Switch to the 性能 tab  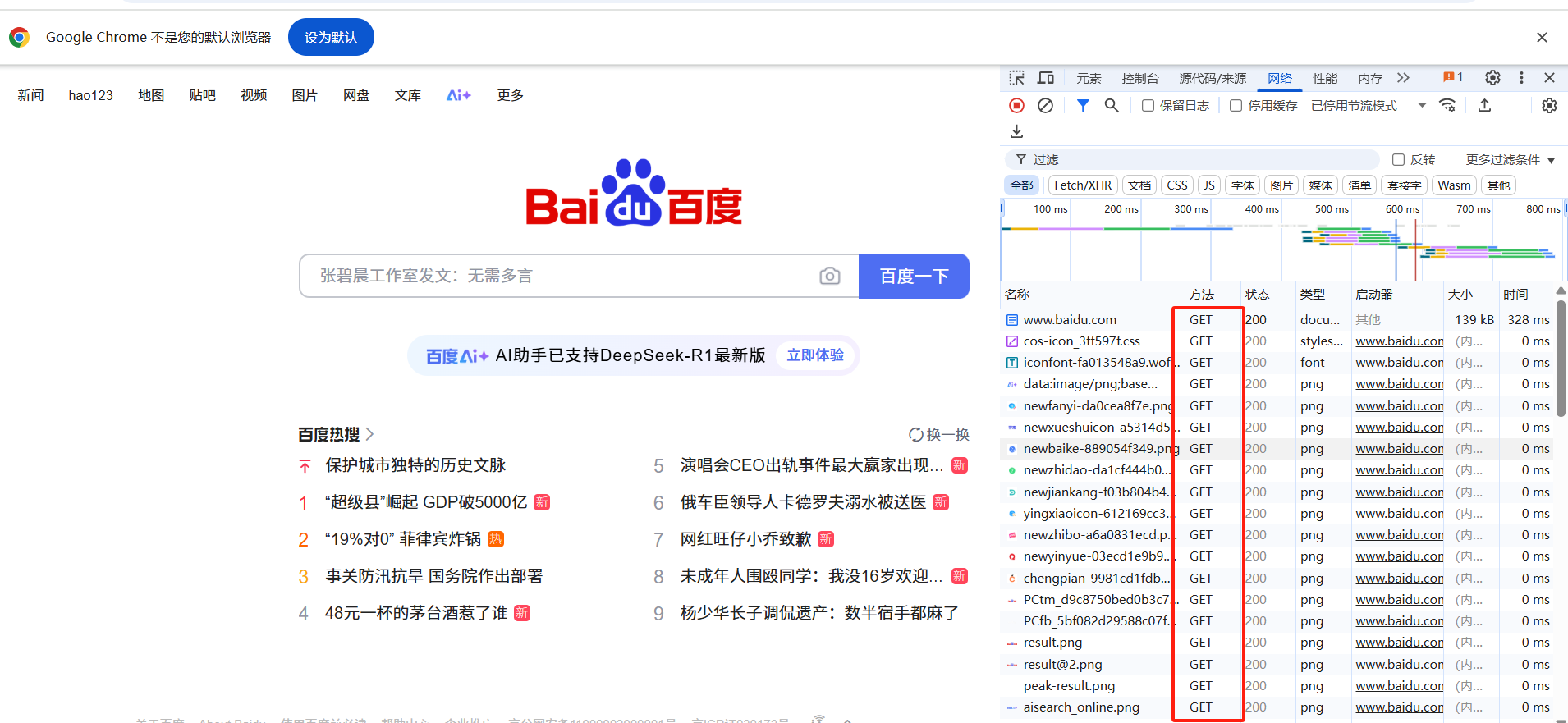click(x=1325, y=78)
